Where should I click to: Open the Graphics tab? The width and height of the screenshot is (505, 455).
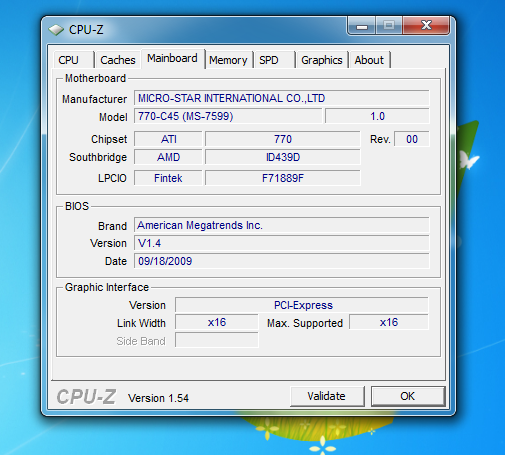[x=322, y=60]
